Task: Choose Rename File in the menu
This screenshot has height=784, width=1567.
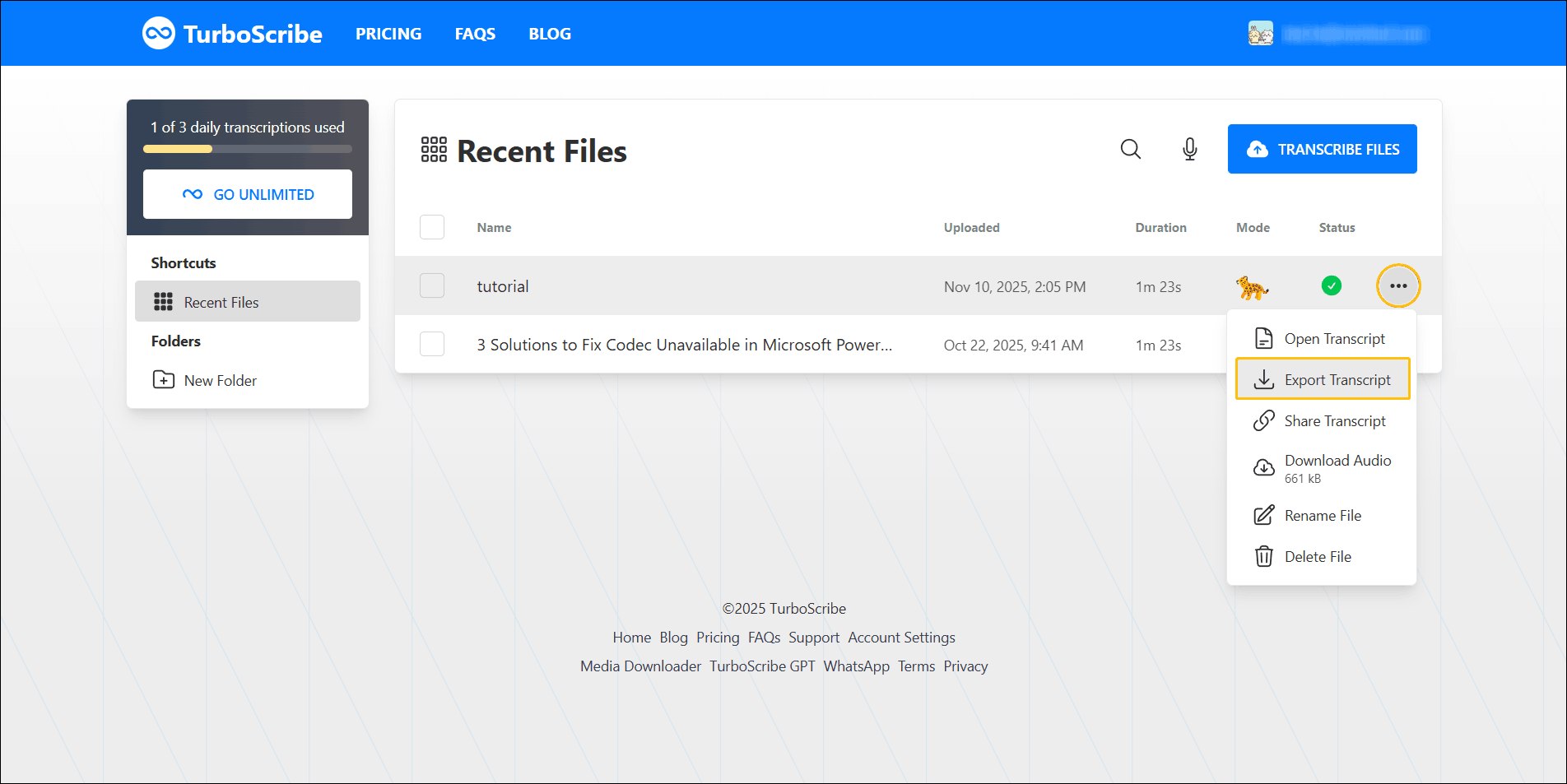Action: click(1323, 515)
